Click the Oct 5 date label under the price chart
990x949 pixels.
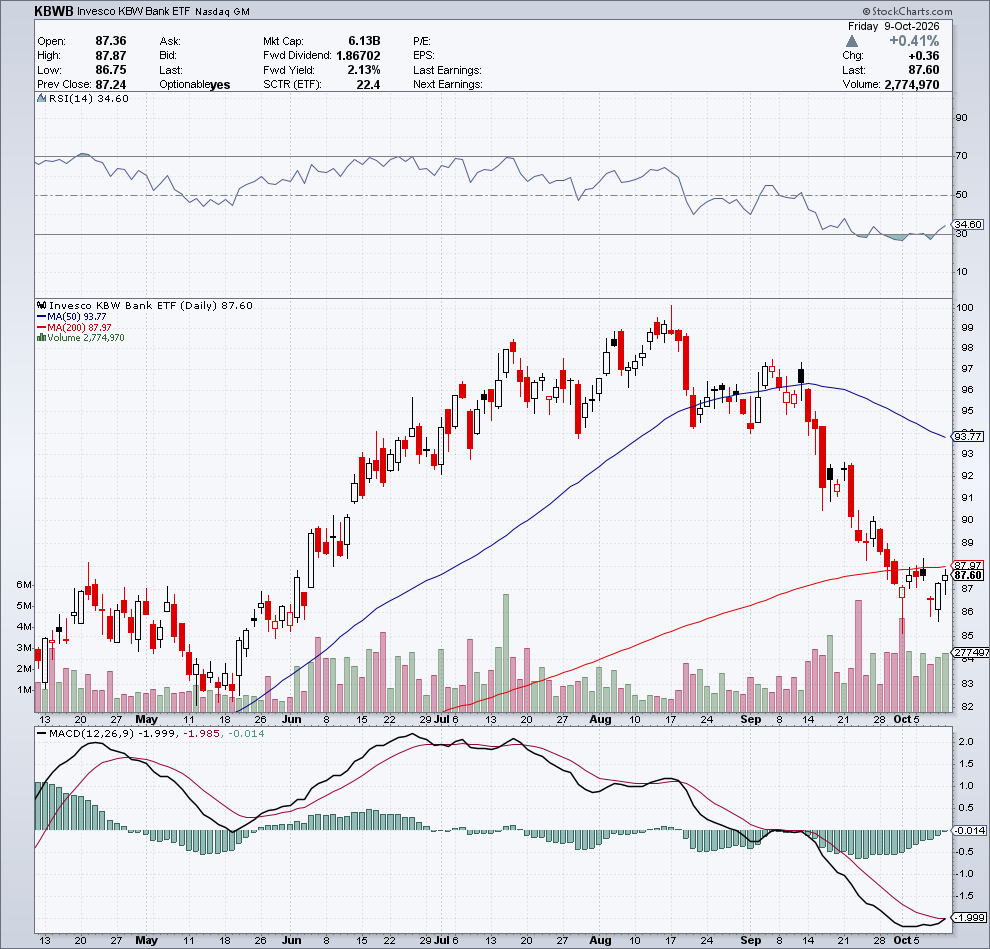tap(907, 719)
